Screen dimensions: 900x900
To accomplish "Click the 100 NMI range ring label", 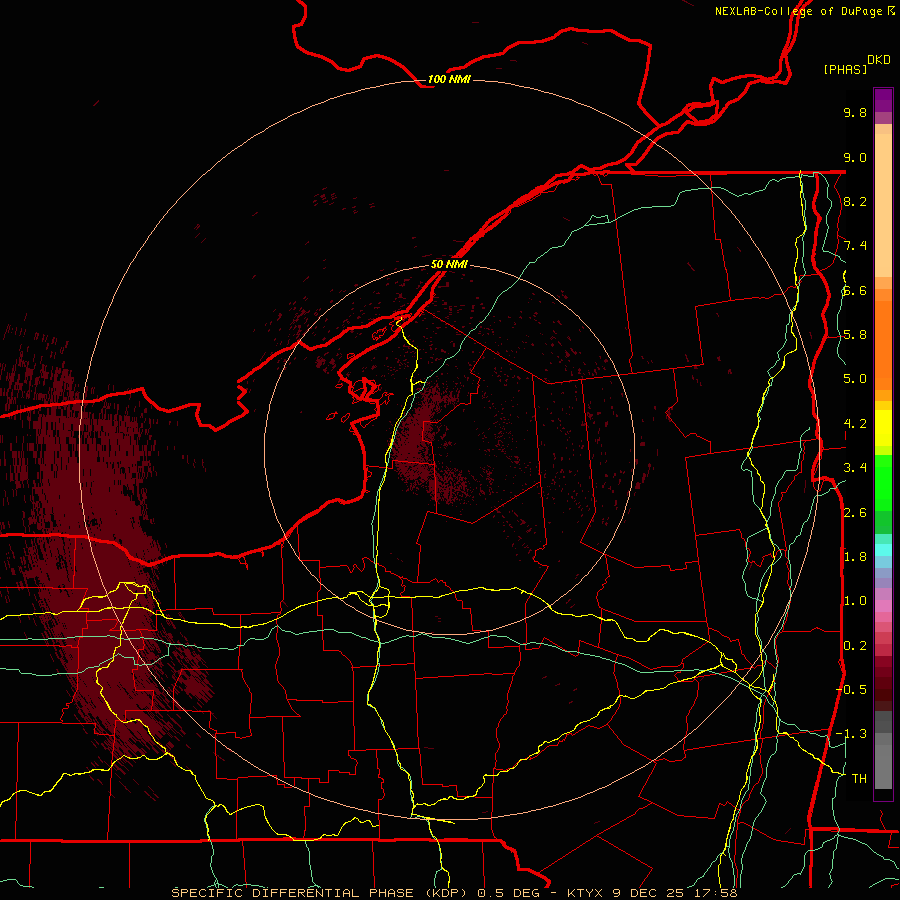I will point(449,79).
